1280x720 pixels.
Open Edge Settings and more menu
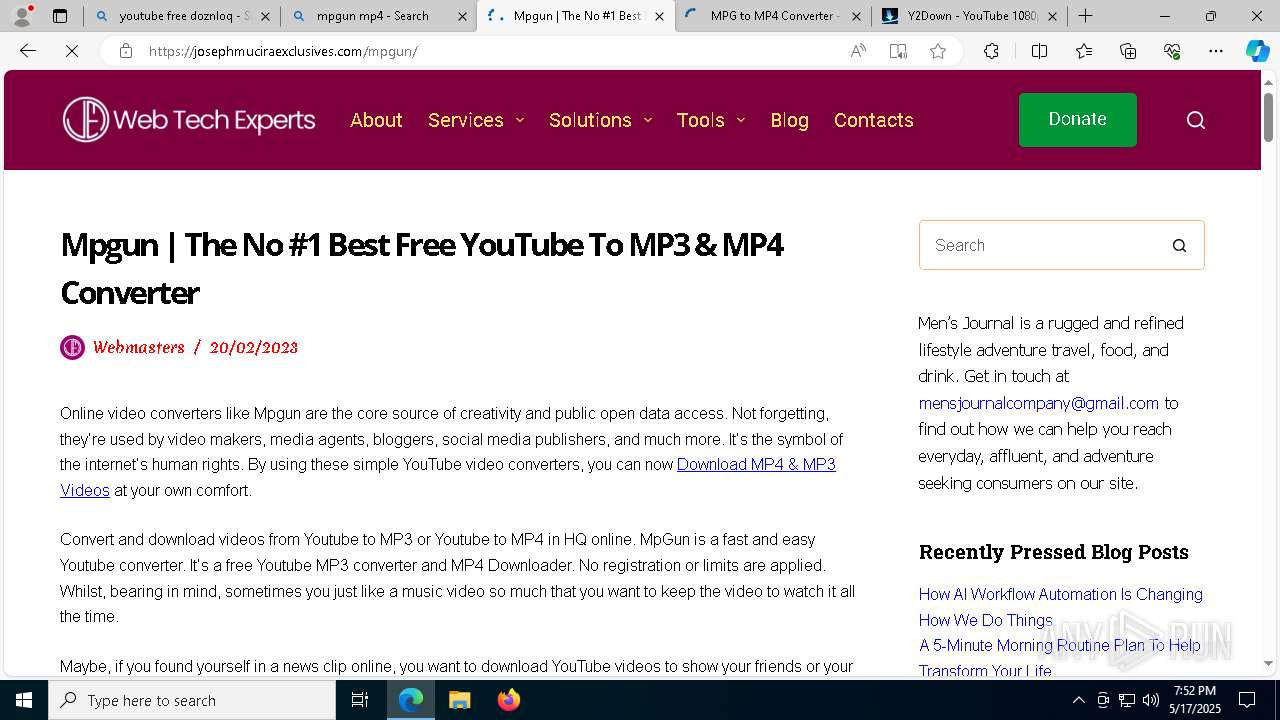pos(1216,51)
